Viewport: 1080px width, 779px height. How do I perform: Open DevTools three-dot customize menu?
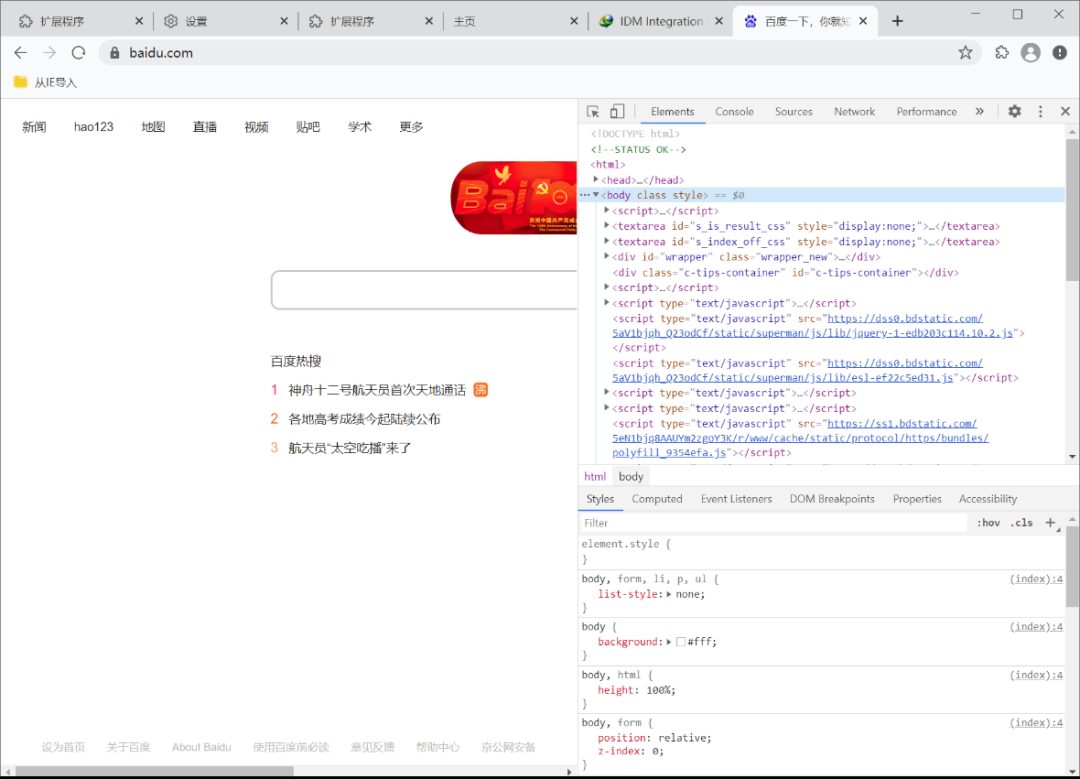1040,112
